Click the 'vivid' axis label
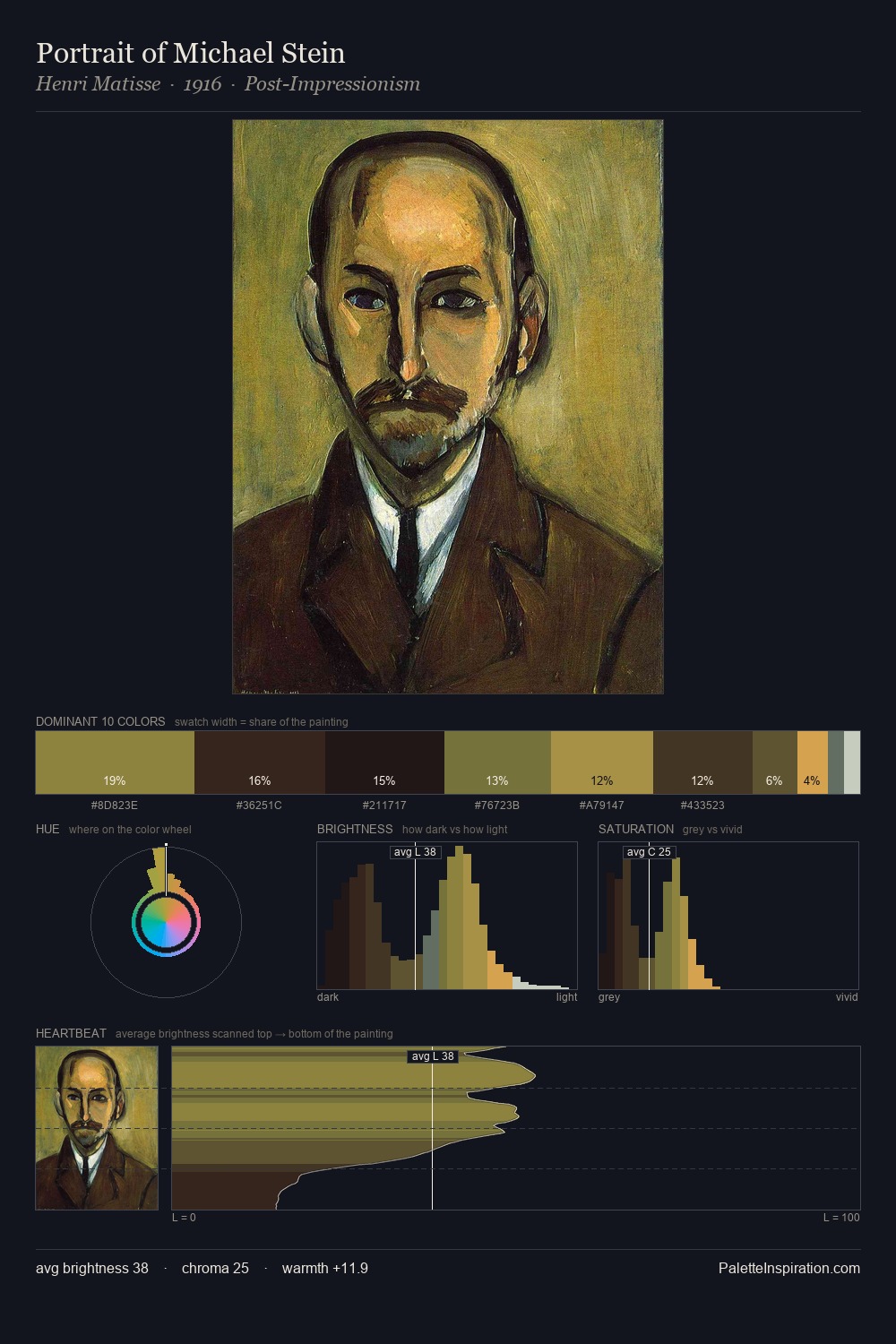The width and height of the screenshot is (896, 1344). pyautogui.click(x=847, y=997)
